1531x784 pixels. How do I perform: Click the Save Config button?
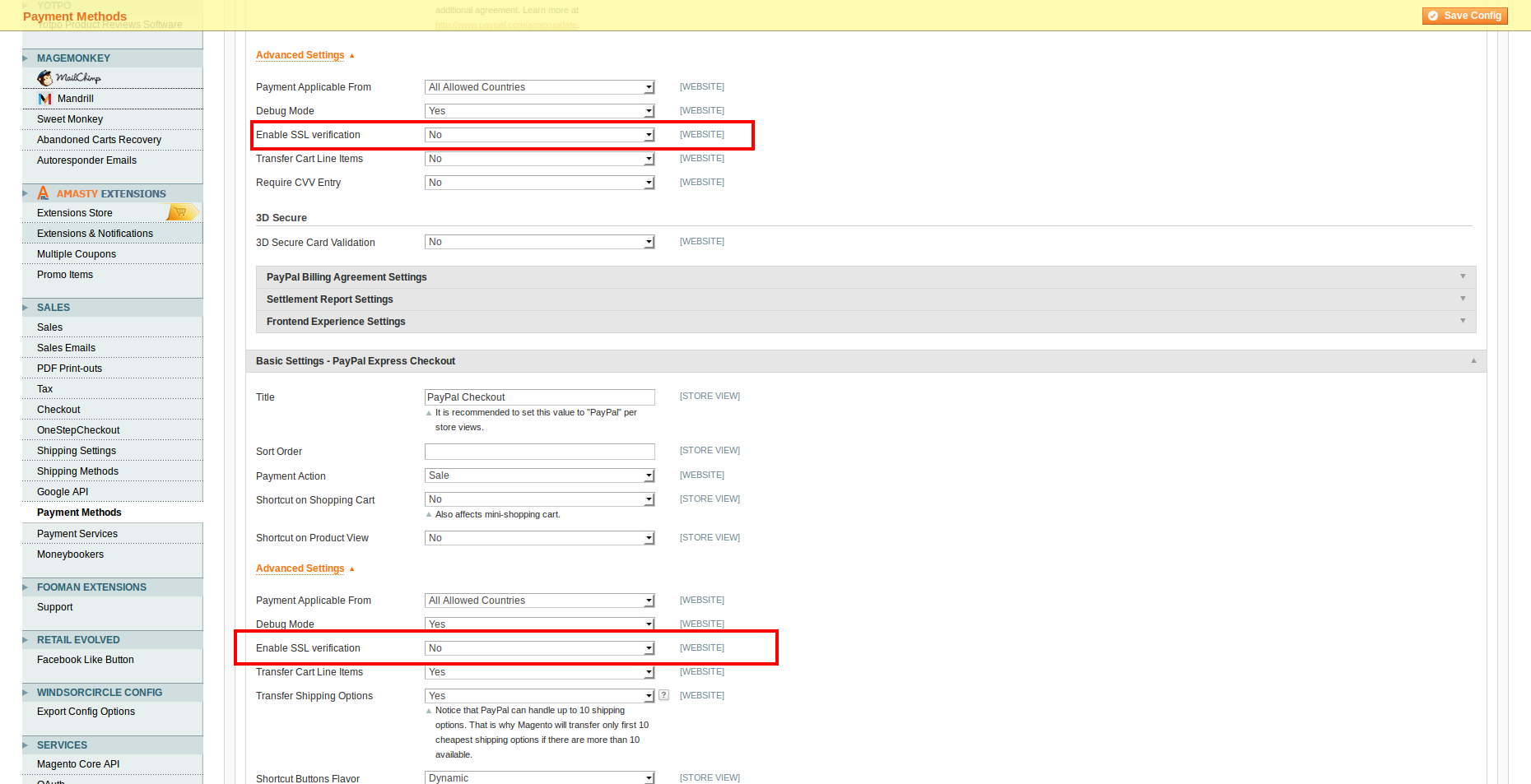point(1464,16)
